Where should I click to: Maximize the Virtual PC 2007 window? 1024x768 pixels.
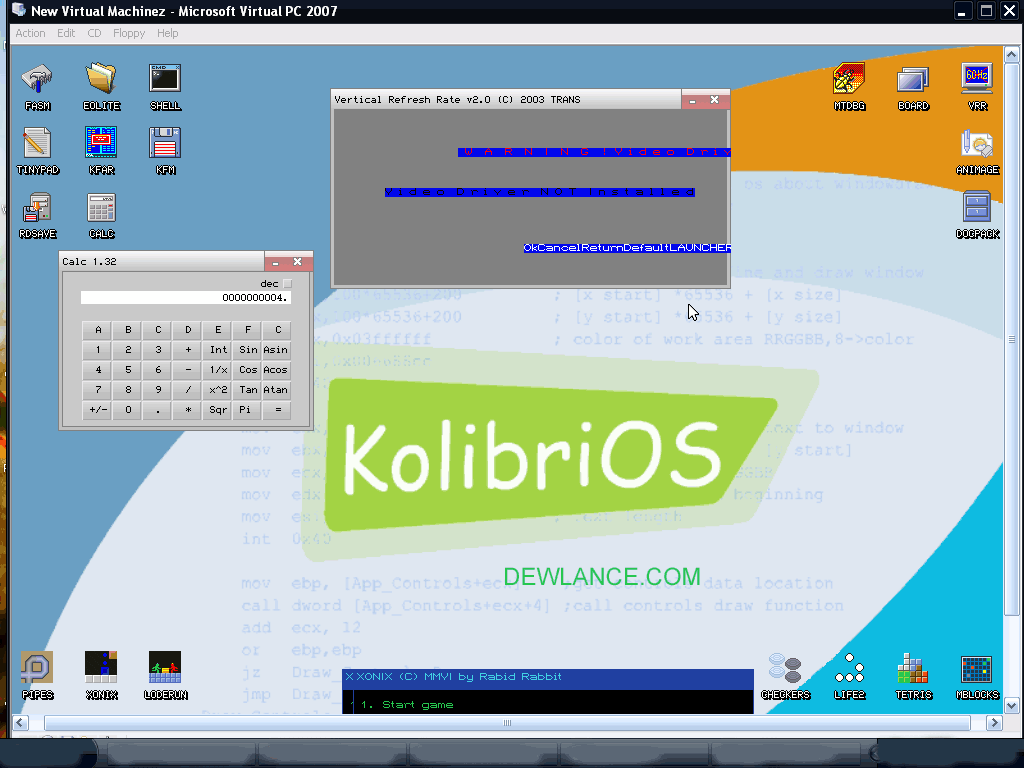[x=986, y=11]
